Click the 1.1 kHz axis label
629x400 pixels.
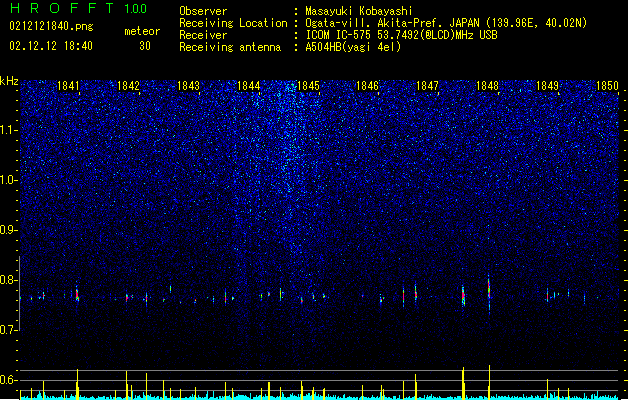(9, 130)
